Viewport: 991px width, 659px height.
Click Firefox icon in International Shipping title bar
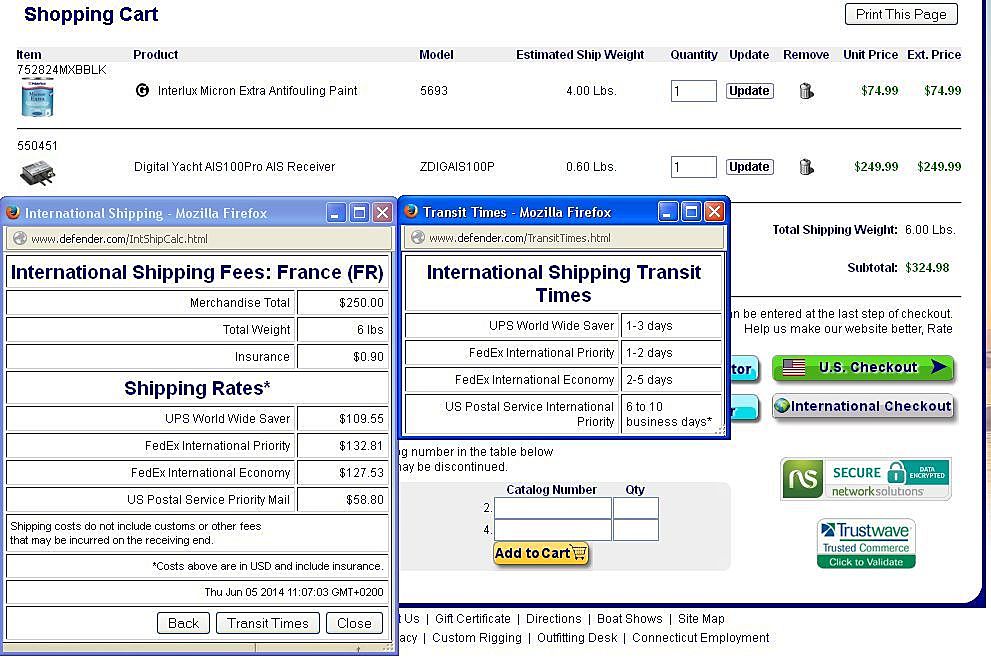pos(13,213)
